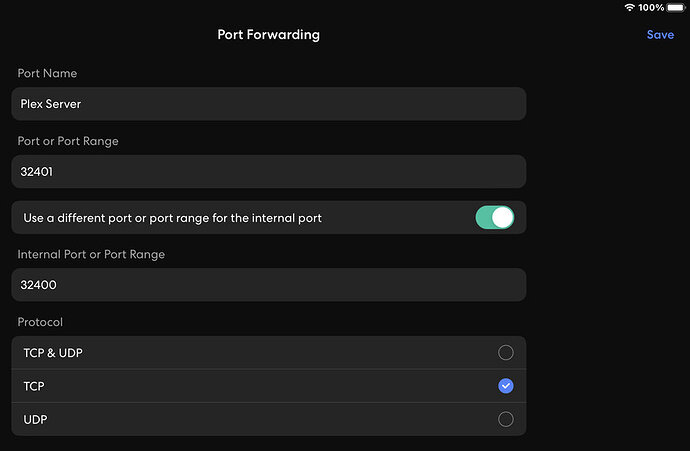Click the Internal Port or Port Range heading

point(91,254)
